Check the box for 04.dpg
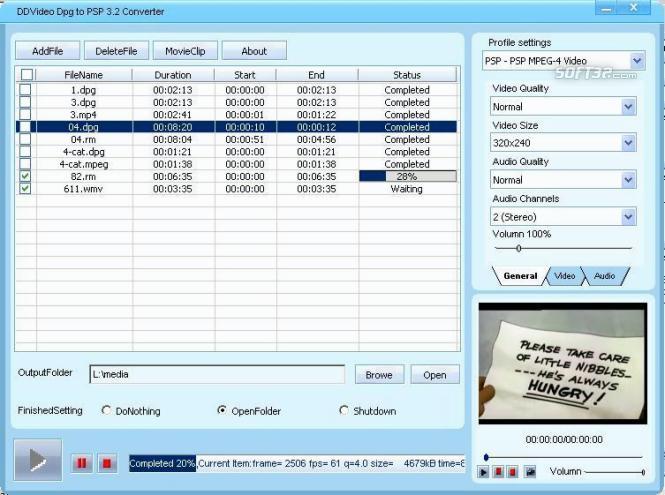 click(x=25, y=126)
